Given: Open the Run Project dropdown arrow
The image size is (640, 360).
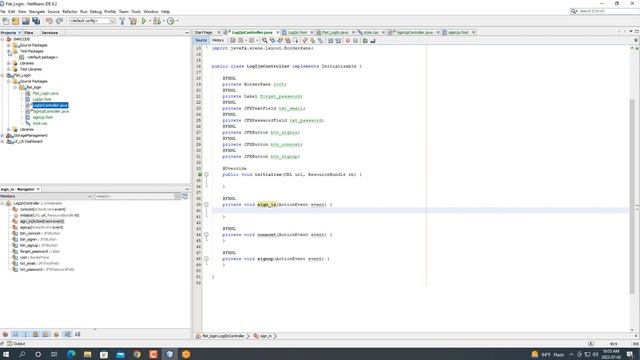Looking at the screenshot, I should point(150,21).
